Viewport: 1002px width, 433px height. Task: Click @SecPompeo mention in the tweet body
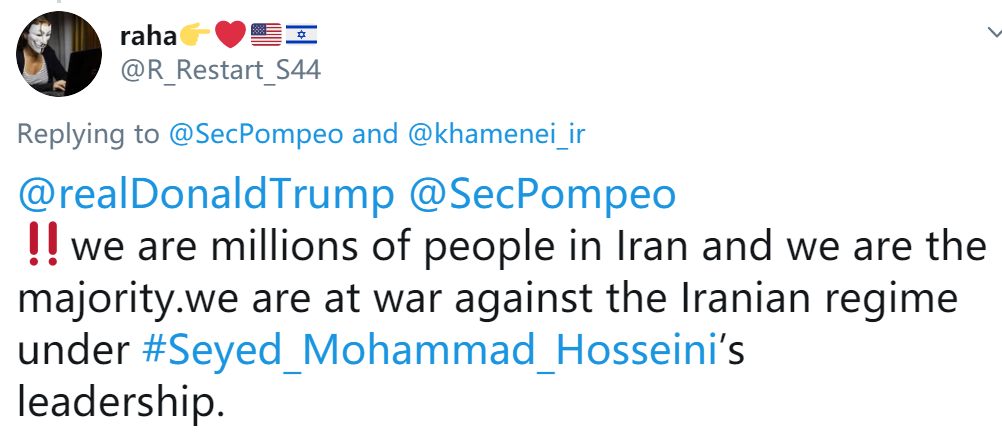click(541, 194)
